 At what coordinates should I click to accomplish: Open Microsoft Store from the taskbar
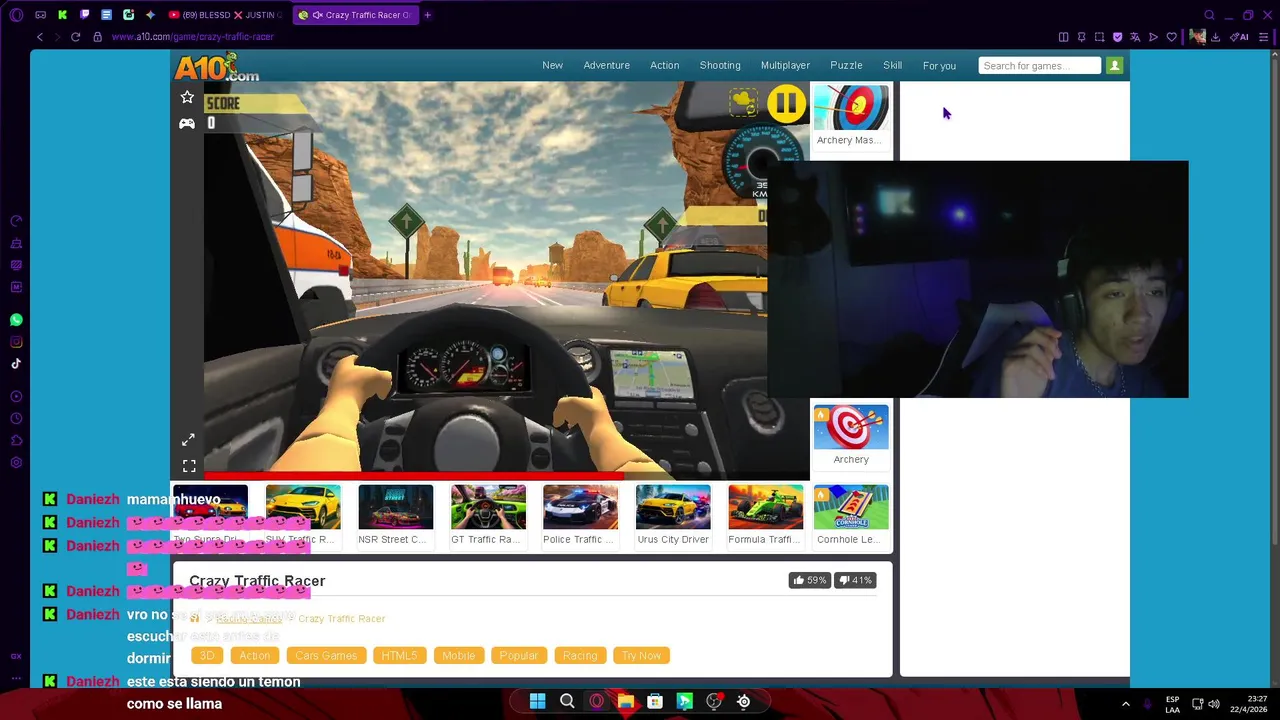pyautogui.click(x=655, y=701)
